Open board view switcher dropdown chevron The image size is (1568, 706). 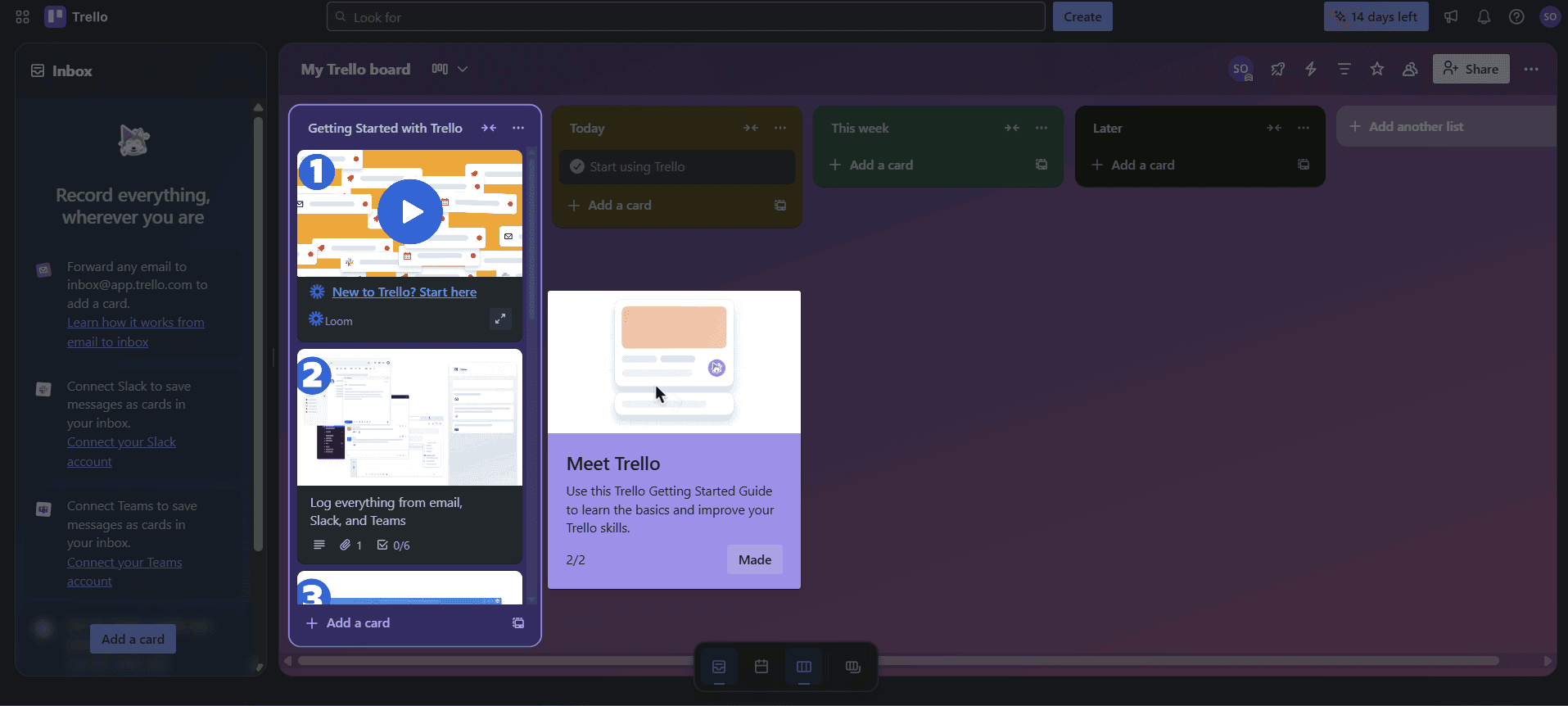[x=463, y=70]
